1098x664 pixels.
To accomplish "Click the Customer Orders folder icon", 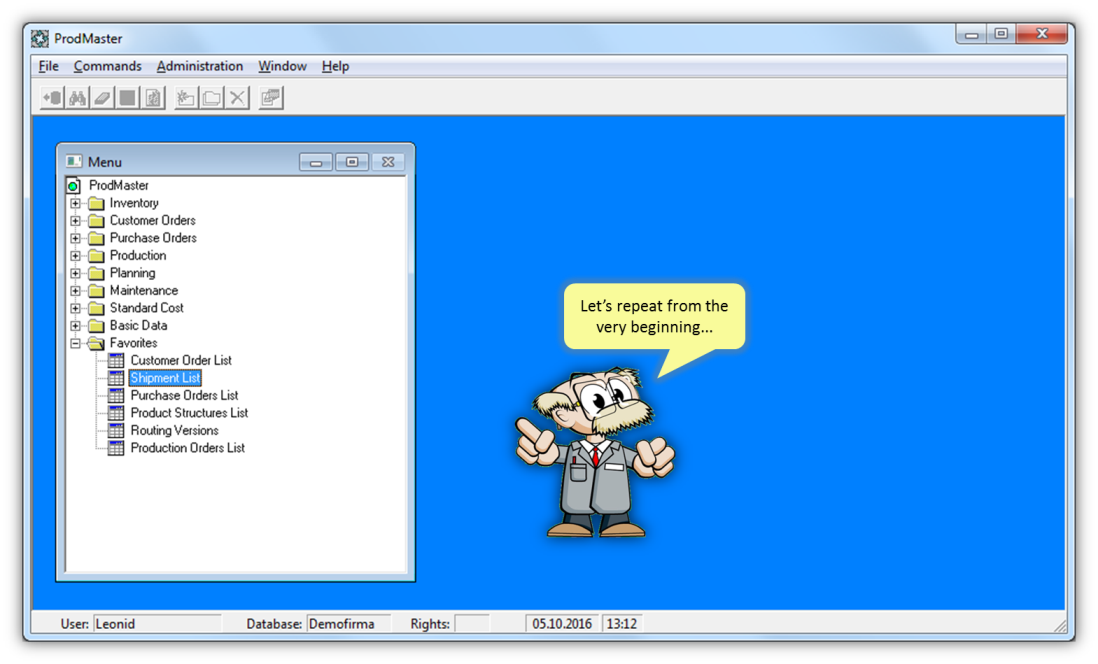I will pos(97,221).
